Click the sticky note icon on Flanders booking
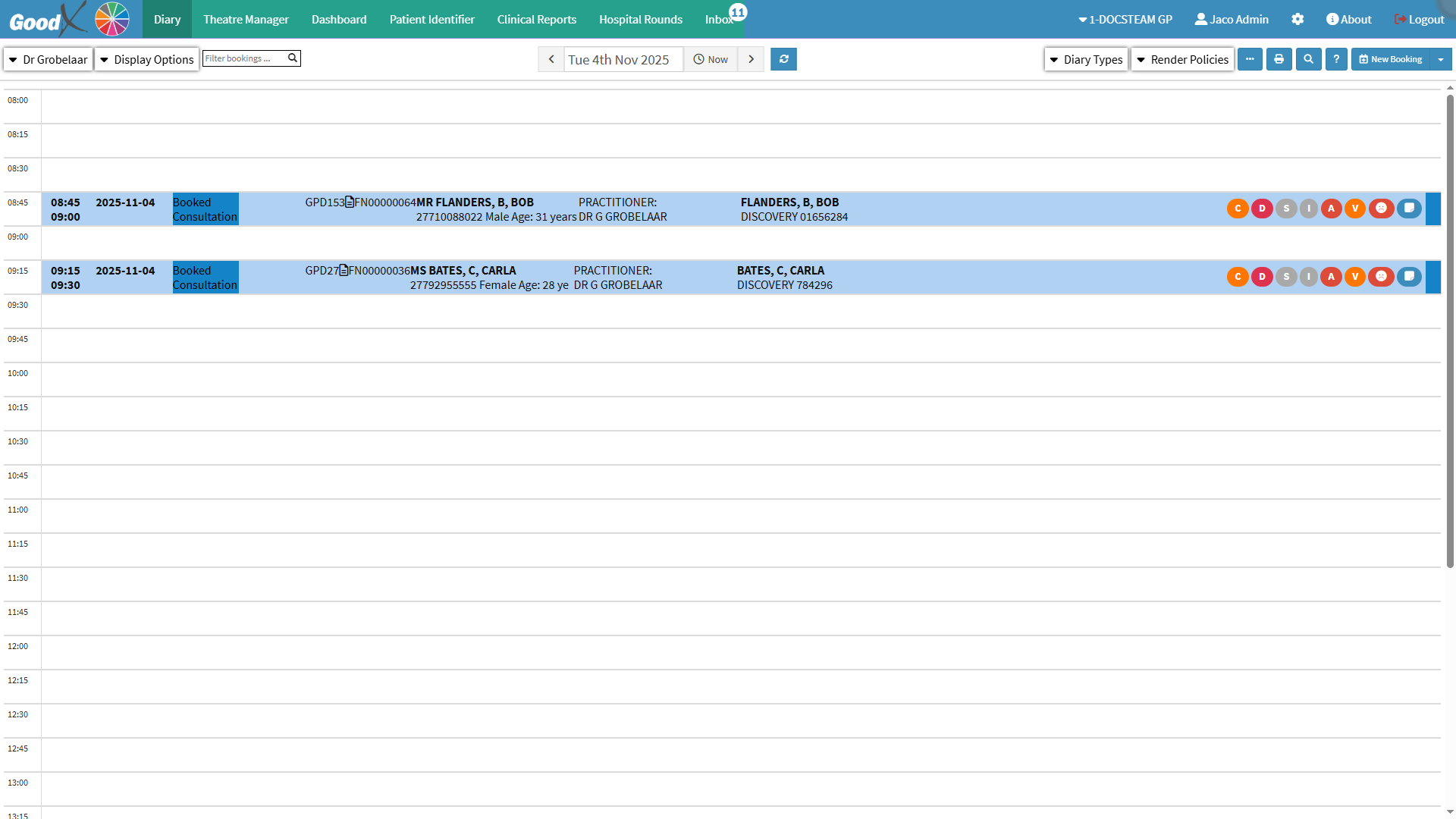Image resolution: width=1456 pixels, height=819 pixels. [x=1409, y=209]
